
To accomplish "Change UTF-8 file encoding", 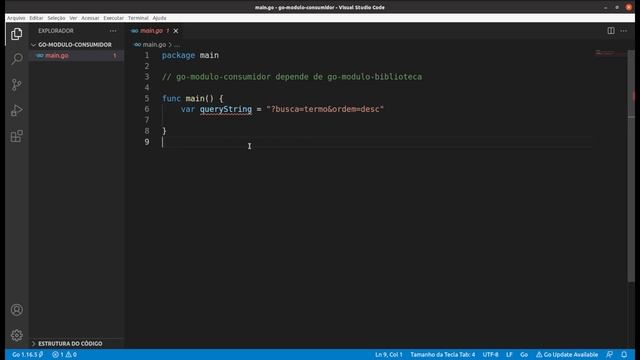I will [x=490, y=355].
